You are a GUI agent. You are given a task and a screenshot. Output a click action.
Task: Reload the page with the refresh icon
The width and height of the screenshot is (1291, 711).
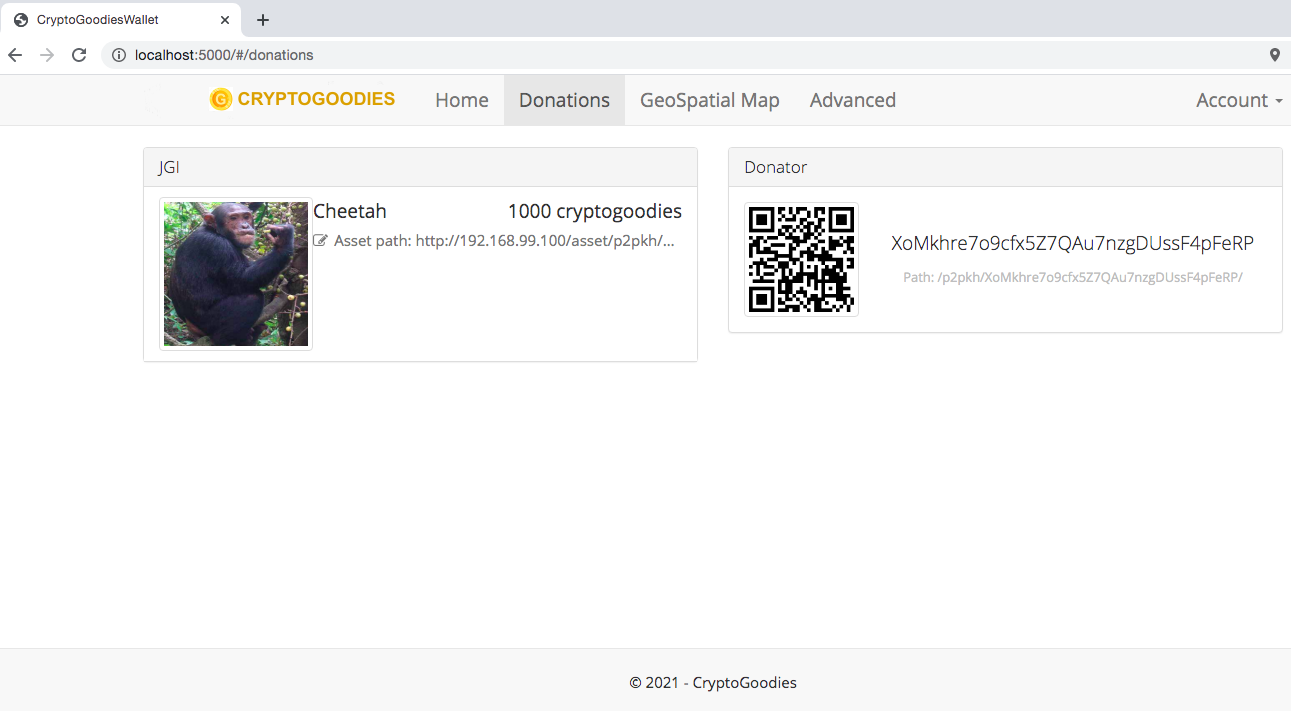[x=79, y=55]
